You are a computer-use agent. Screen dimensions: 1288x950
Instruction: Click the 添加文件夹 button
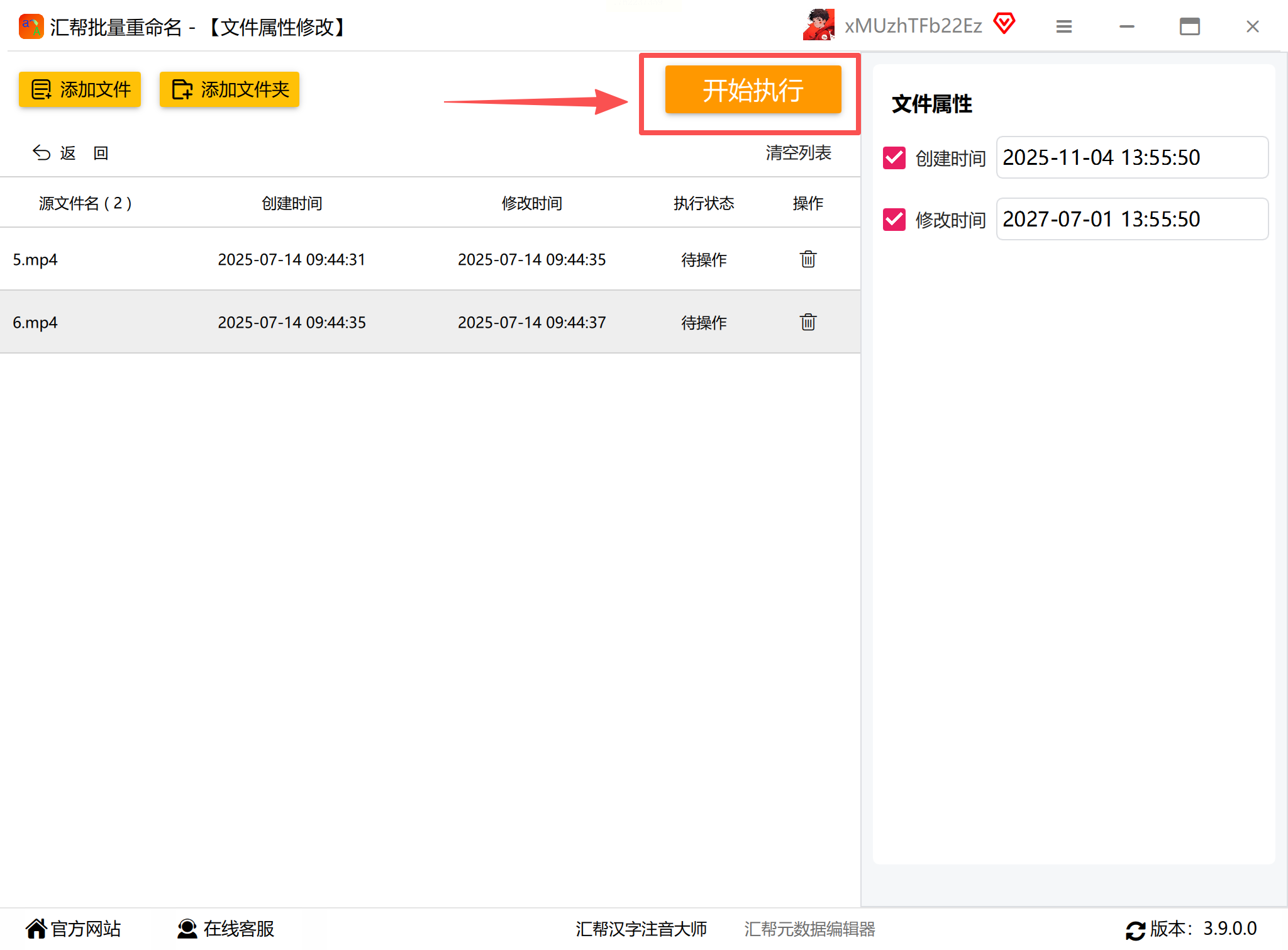(230, 89)
